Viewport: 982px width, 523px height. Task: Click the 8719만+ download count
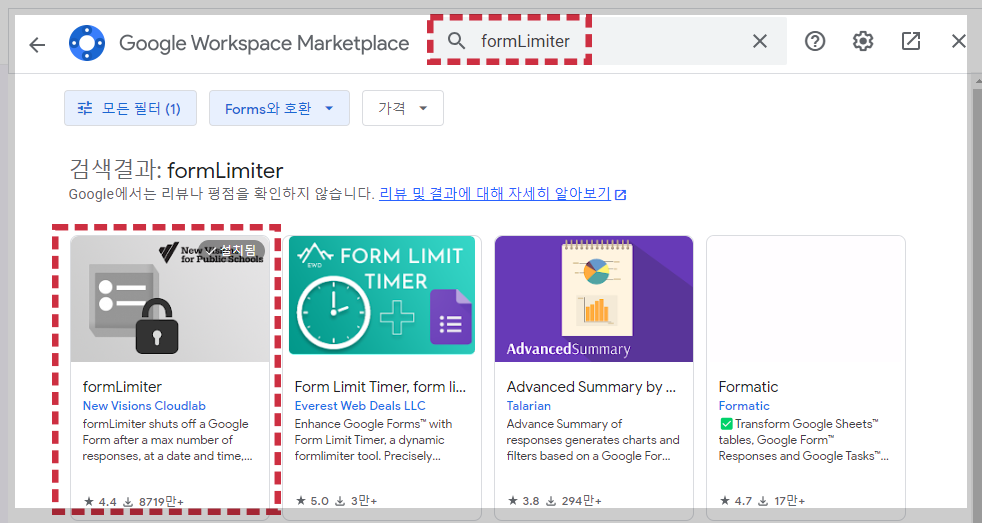[x=153, y=501]
